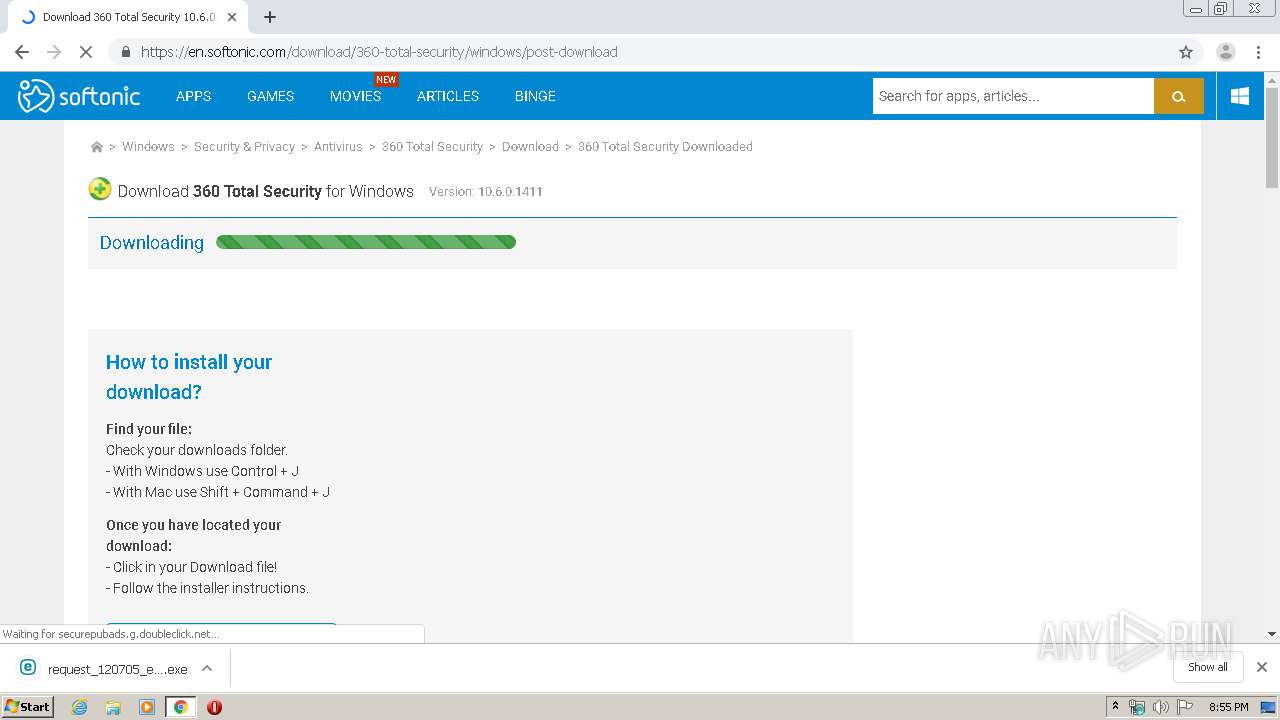Bookmark this page with the star
Image resolution: width=1280 pixels, height=720 pixels.
[1186, 52]
